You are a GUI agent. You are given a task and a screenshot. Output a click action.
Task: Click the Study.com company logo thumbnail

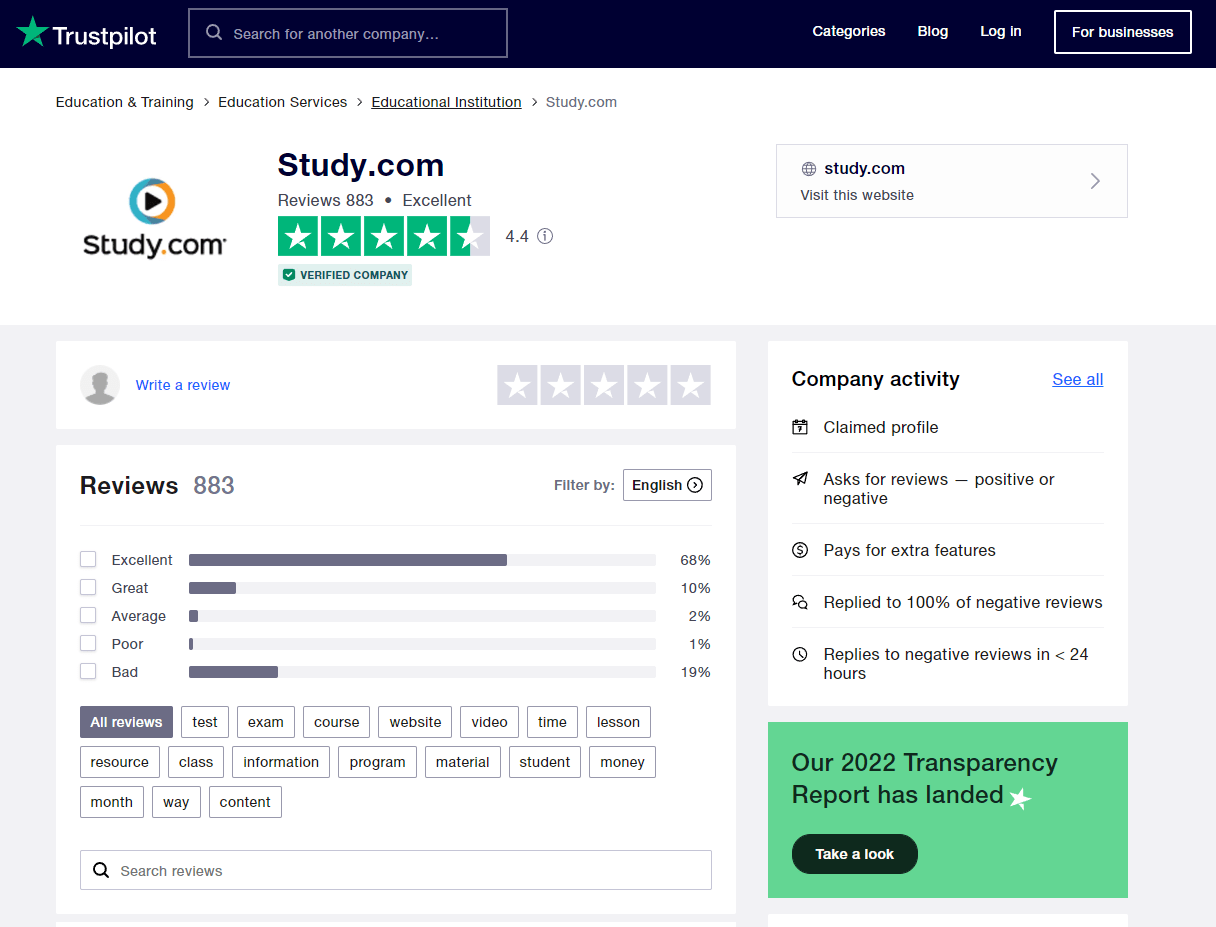pos(154,218)
